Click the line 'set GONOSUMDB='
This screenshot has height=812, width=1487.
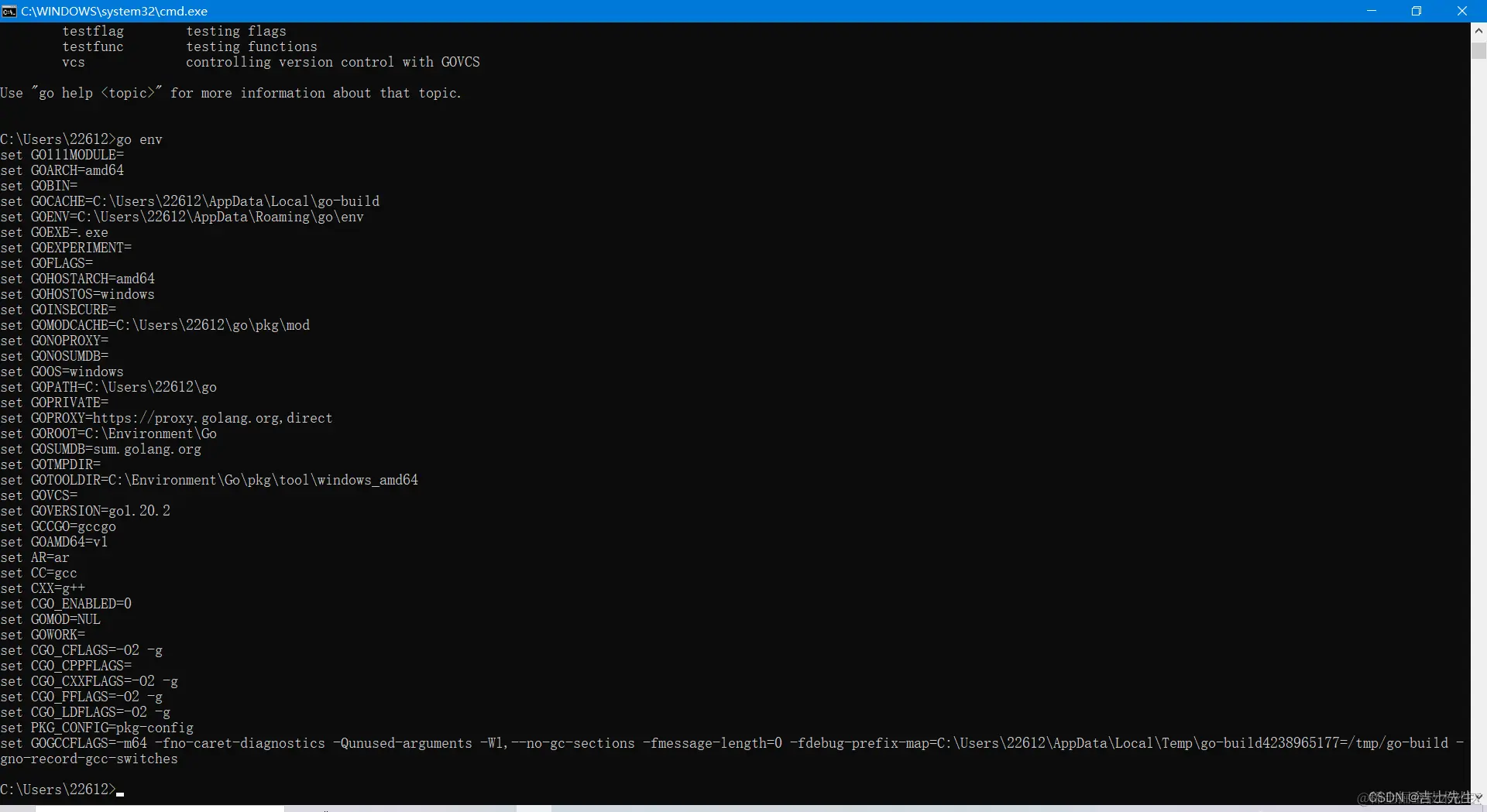tap(54, 356)
